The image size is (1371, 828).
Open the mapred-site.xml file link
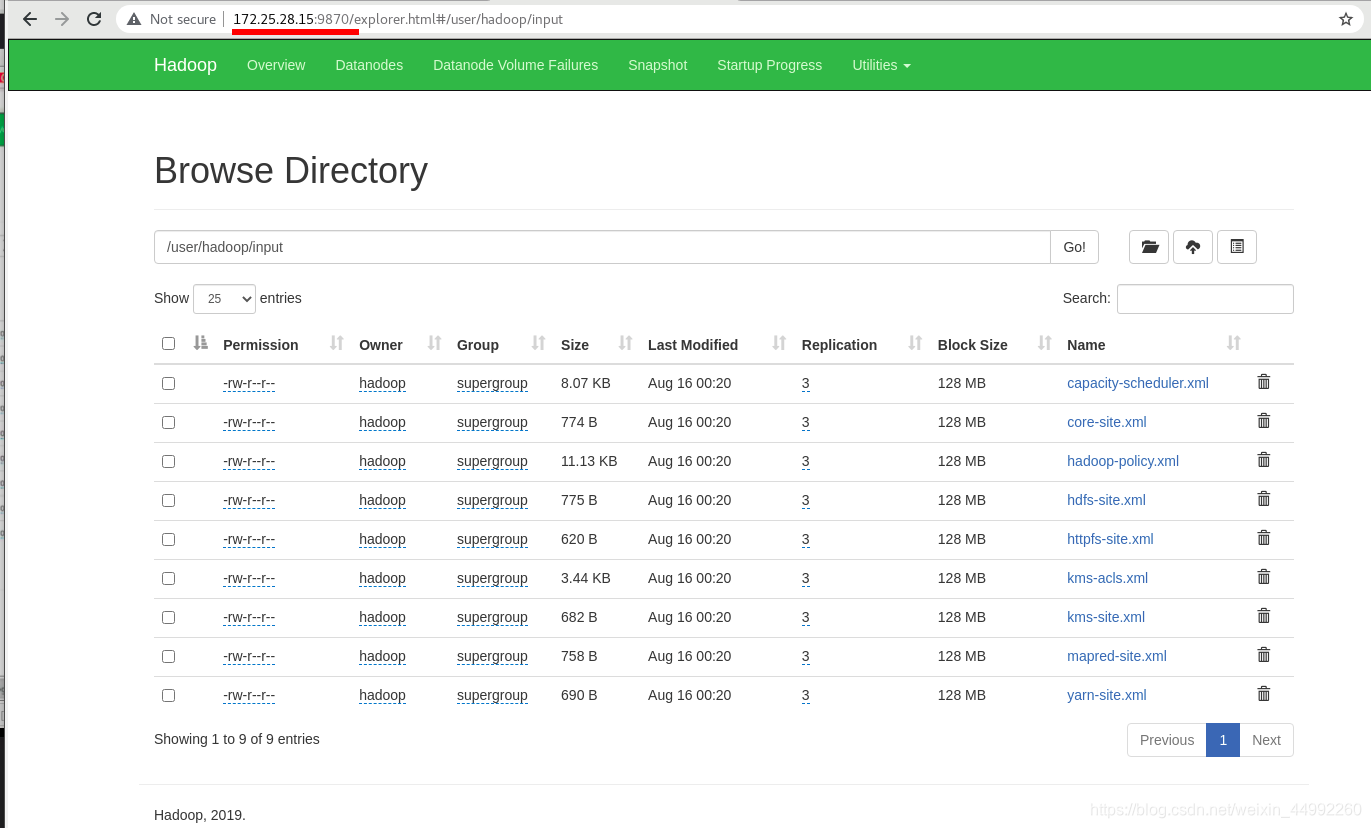(1117, 656)
